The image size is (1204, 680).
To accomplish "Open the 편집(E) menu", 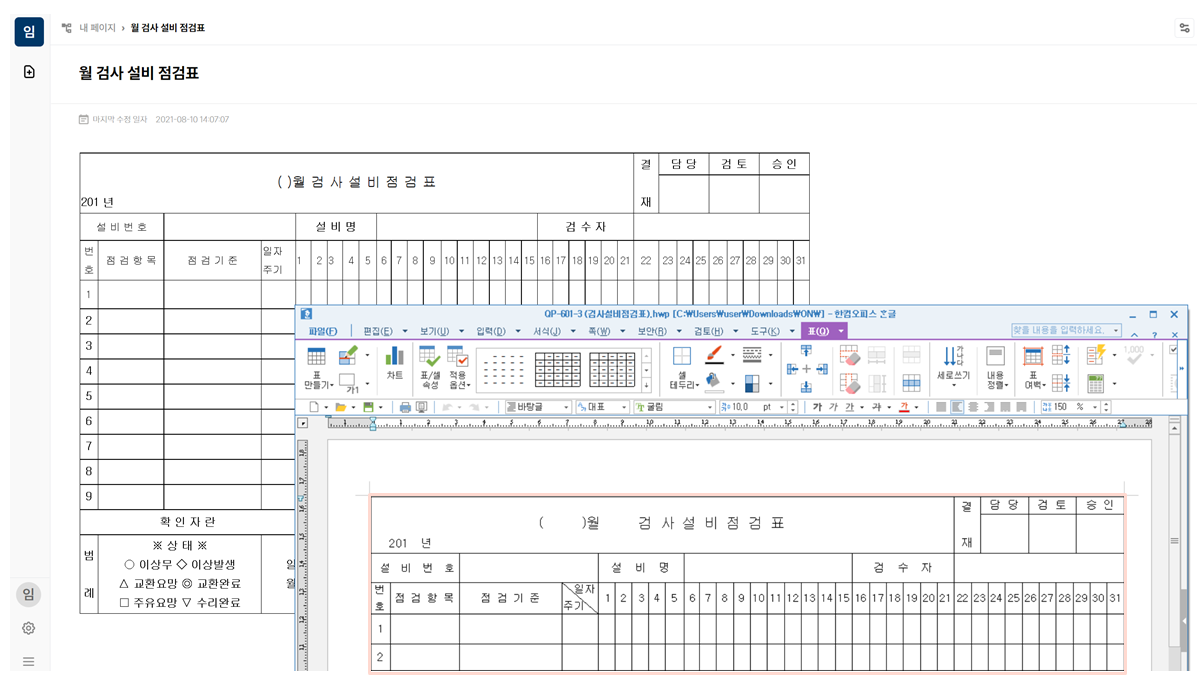I will tap(378, 331).
